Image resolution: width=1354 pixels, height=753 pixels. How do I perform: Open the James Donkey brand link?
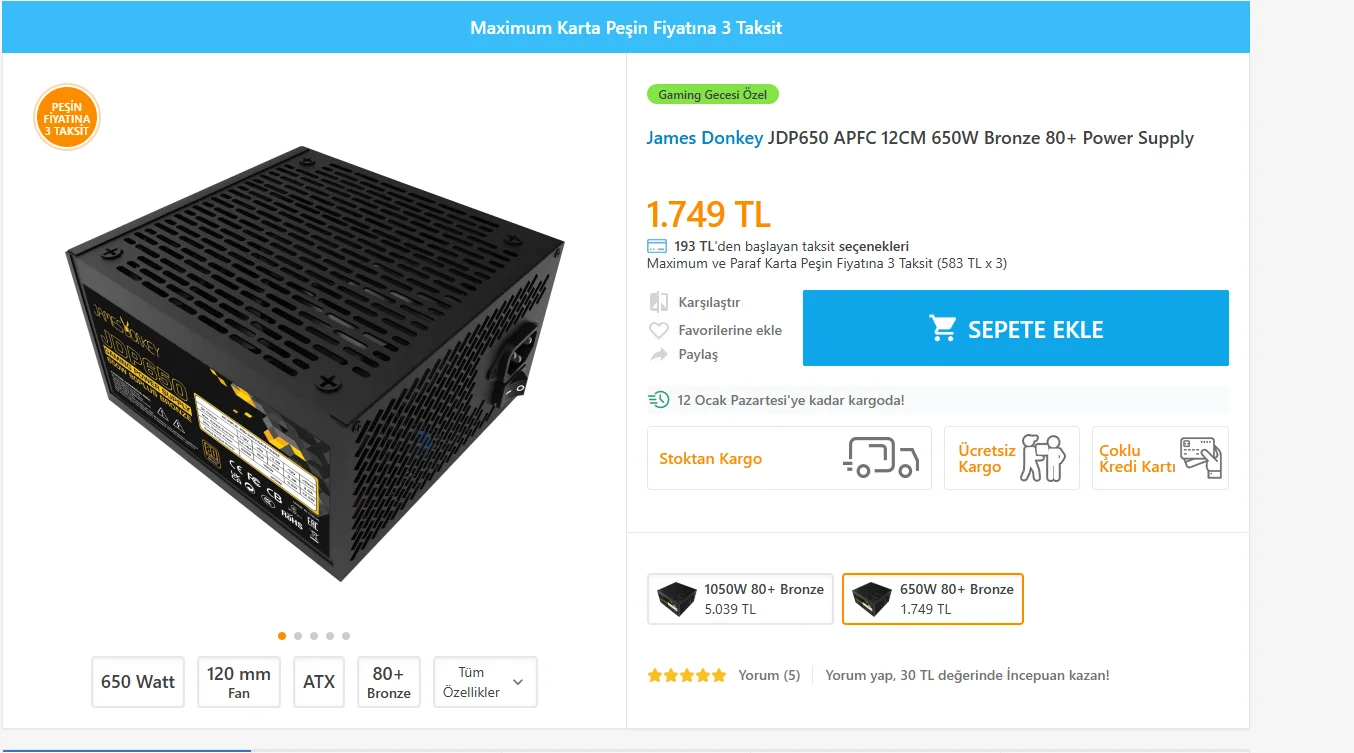(704, 138)
